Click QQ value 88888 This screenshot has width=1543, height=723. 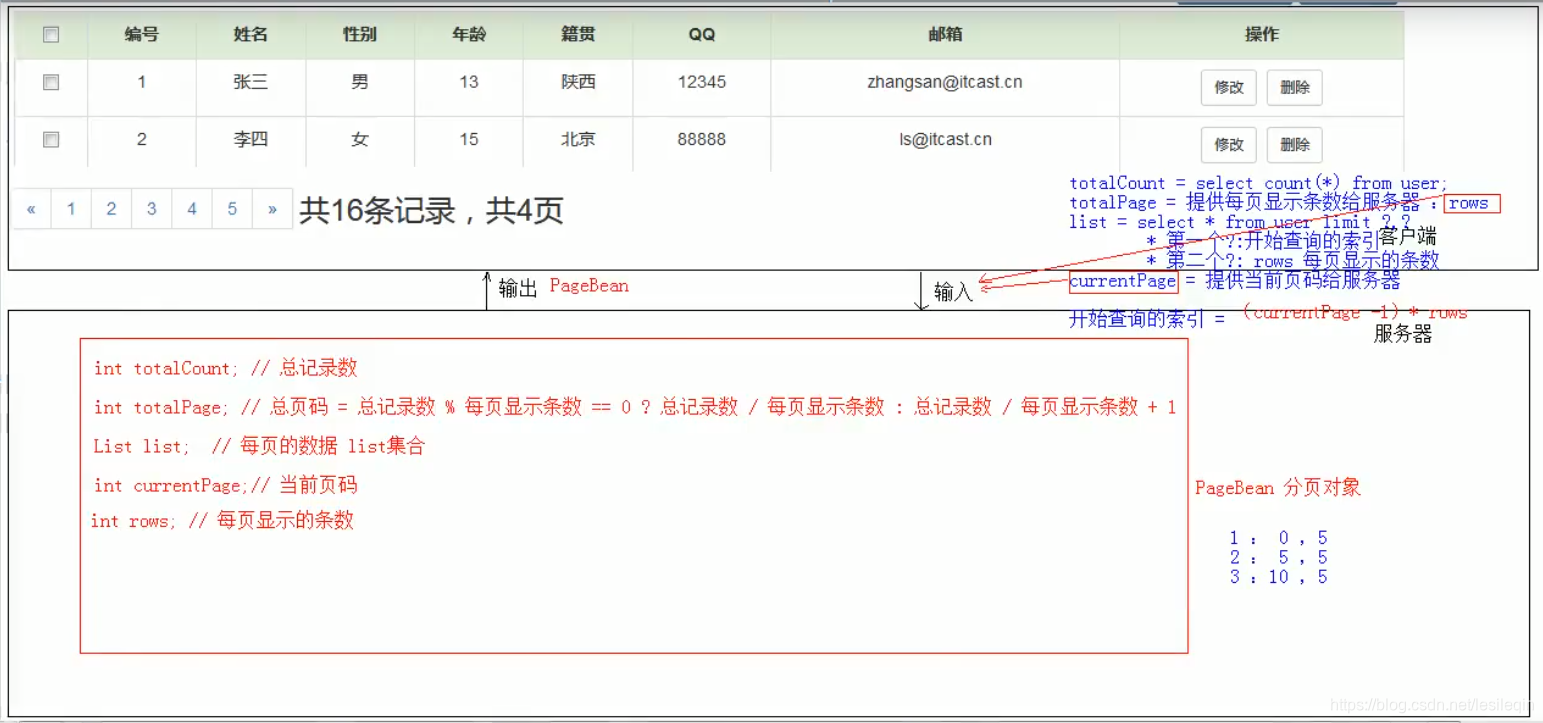[702, 140]
